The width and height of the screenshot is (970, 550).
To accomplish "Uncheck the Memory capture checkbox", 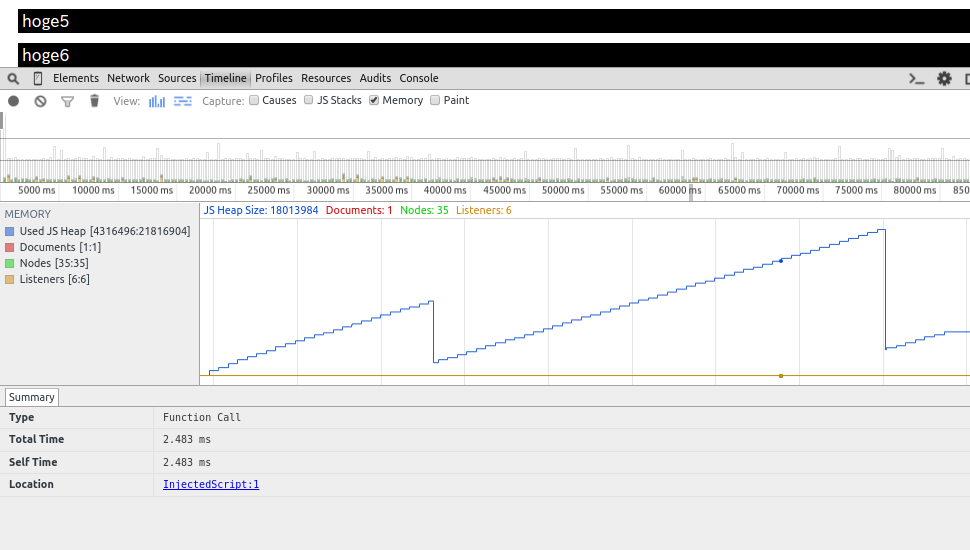I will pos(374,100).
